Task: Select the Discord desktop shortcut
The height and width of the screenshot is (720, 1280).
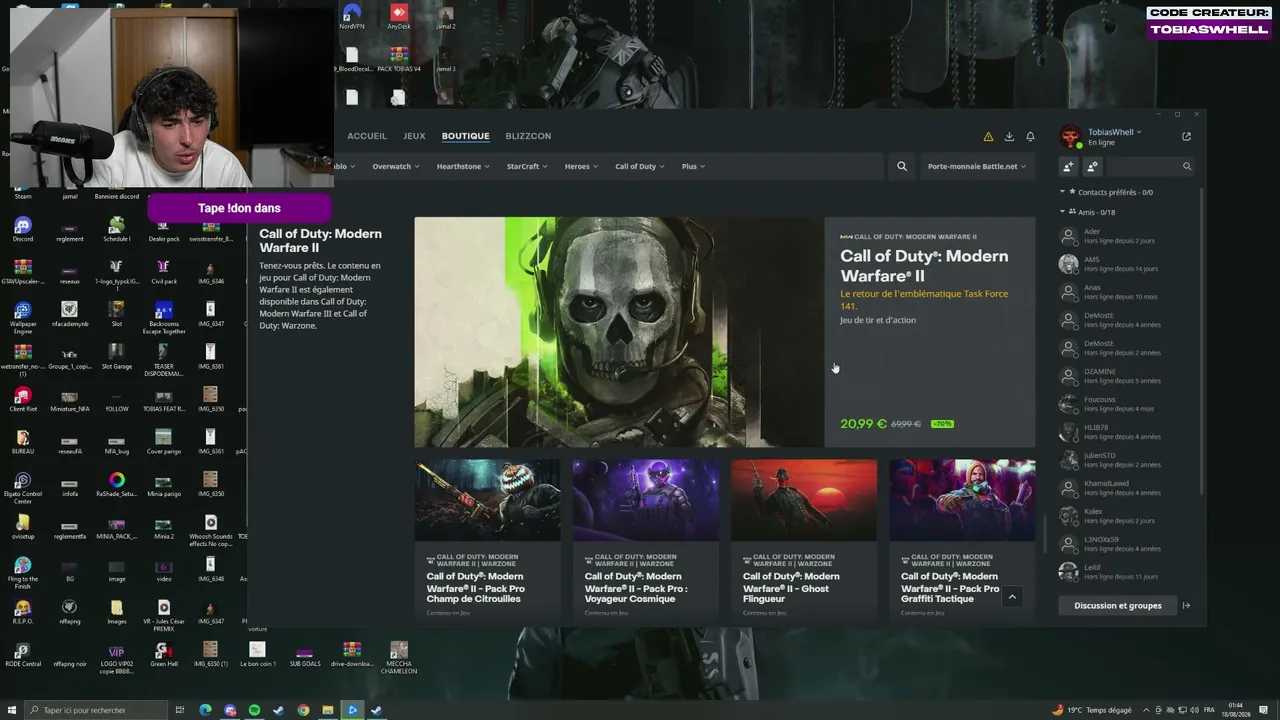Action: pos(23,230)
